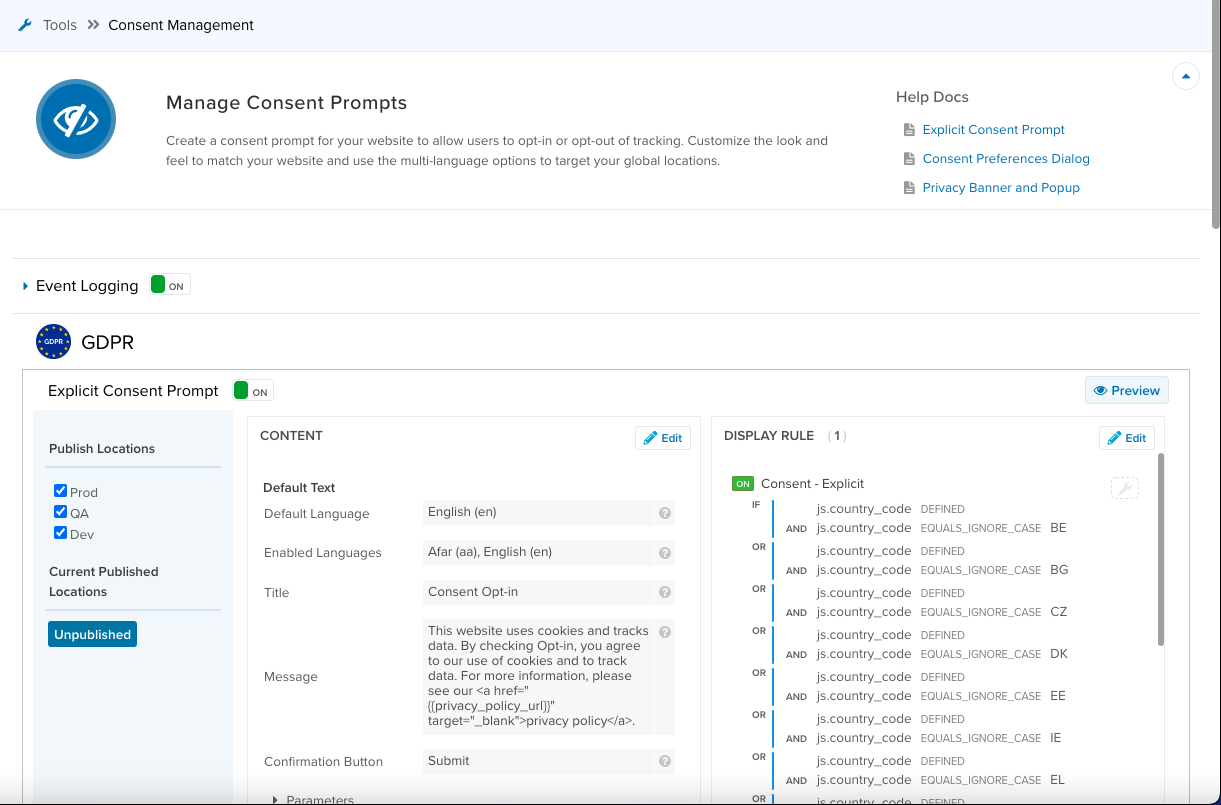The image size is (1221, 805).
Task: Edit the Content section
Action: tap(662, 438)
